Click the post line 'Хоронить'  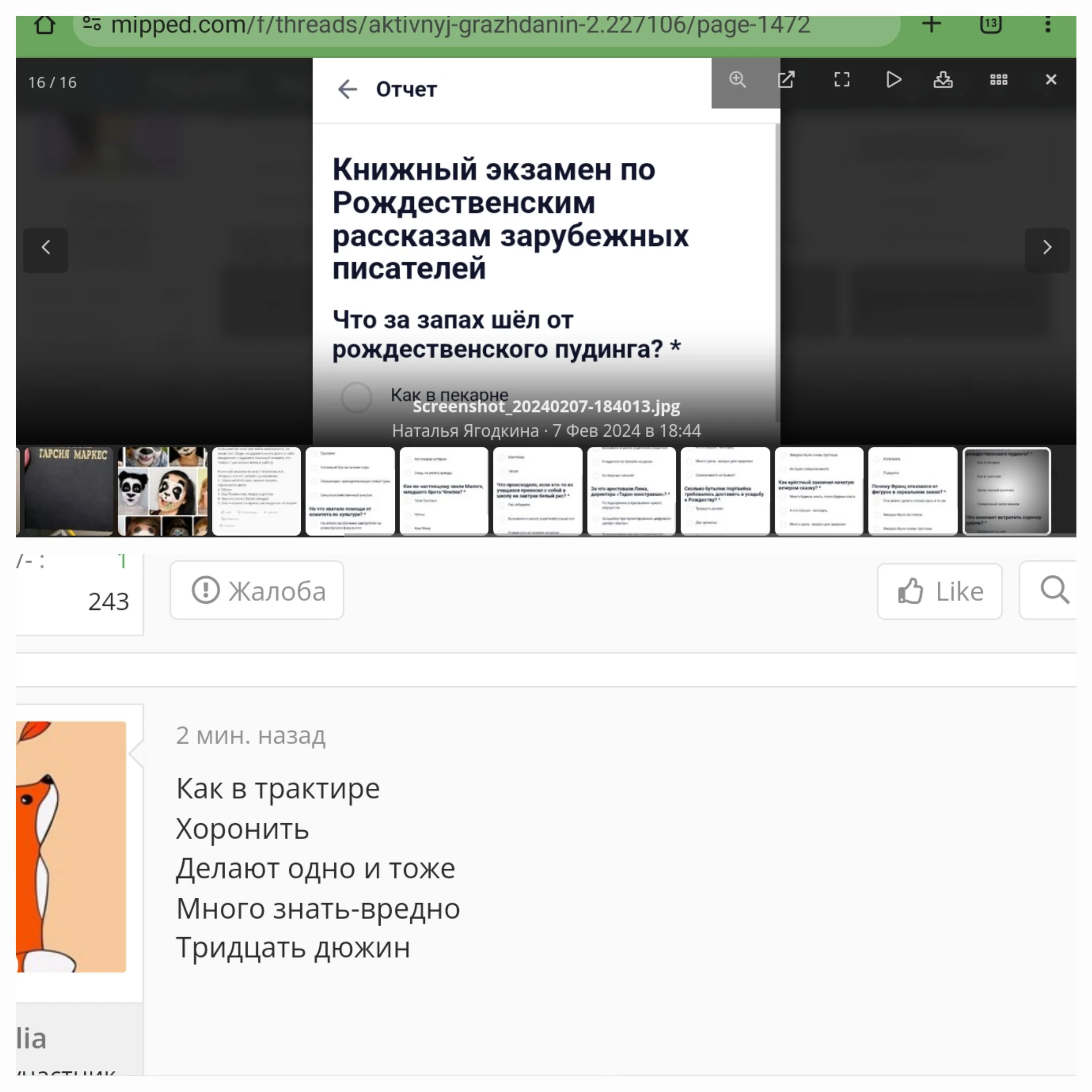[x=243, y=828]
